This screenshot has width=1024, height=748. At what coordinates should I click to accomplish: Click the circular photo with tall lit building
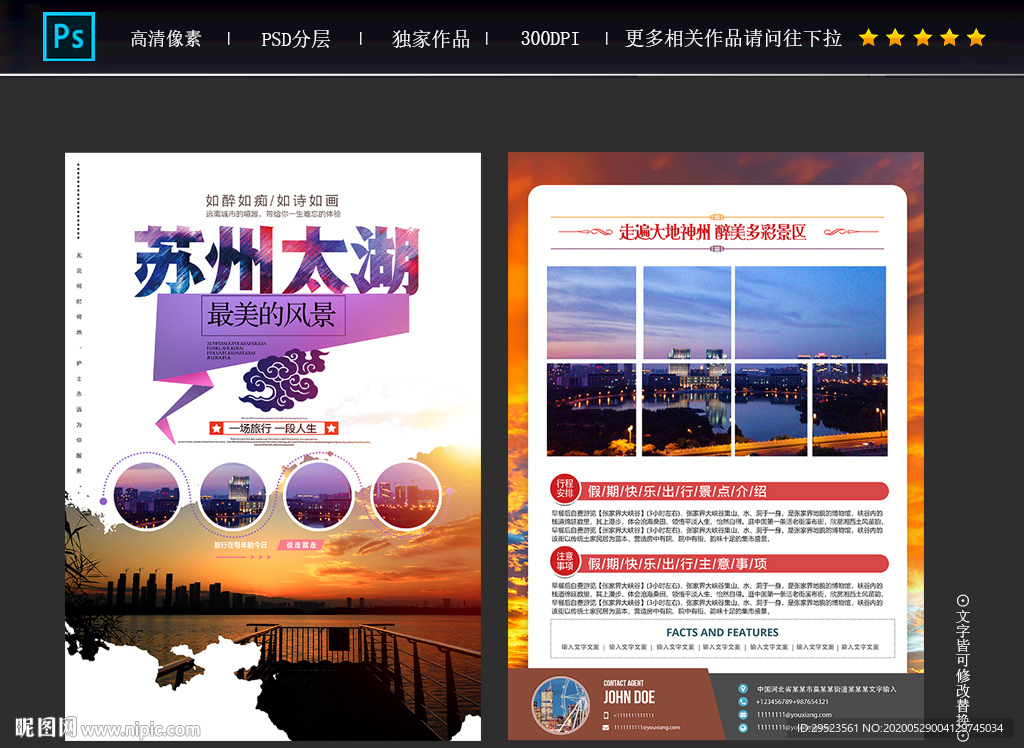(x=233, y=495)
